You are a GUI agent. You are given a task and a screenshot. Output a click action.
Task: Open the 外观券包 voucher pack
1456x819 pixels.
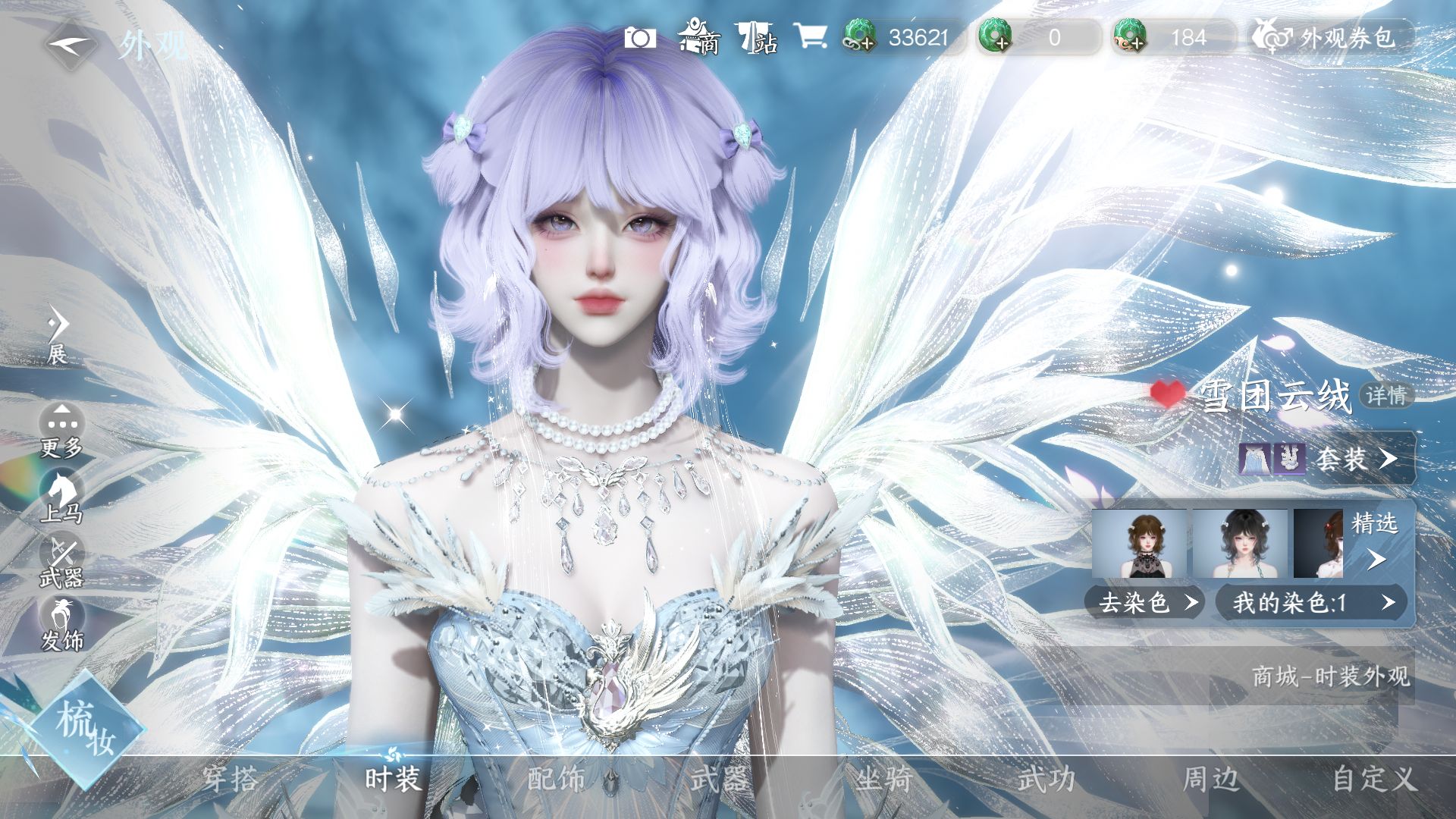(1331, 36)
